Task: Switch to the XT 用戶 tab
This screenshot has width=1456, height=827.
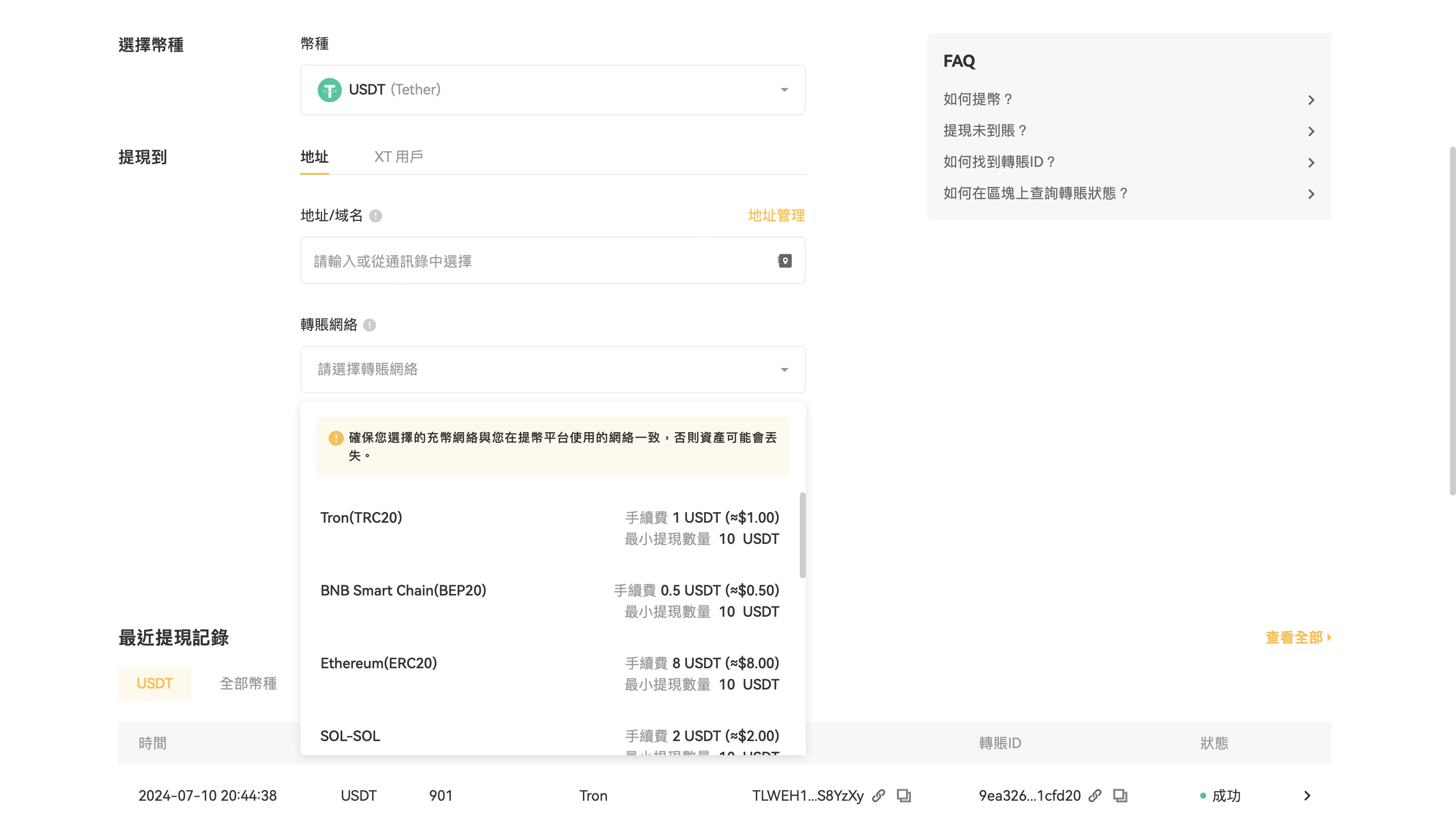Action: (399, 157)
